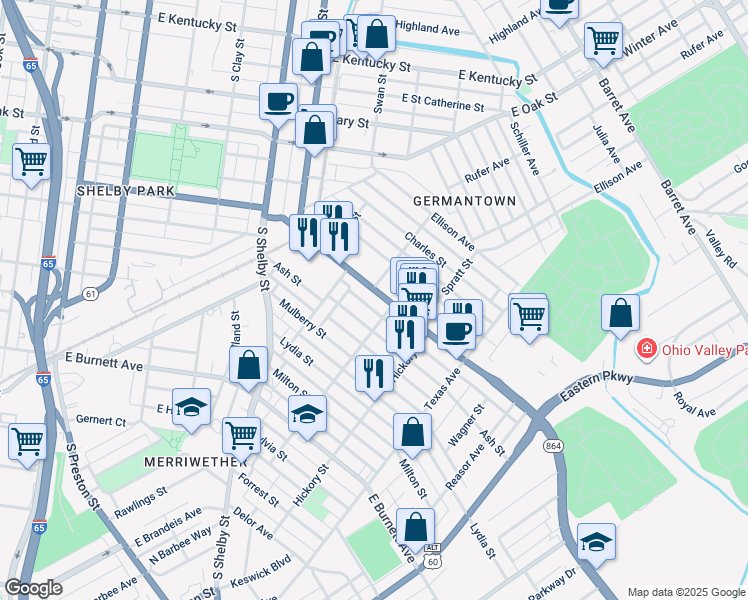Select the shopping bag marker near Ohio Valley
The width and height of the screenshot is (748, 600).
click(x=620, y=316)
